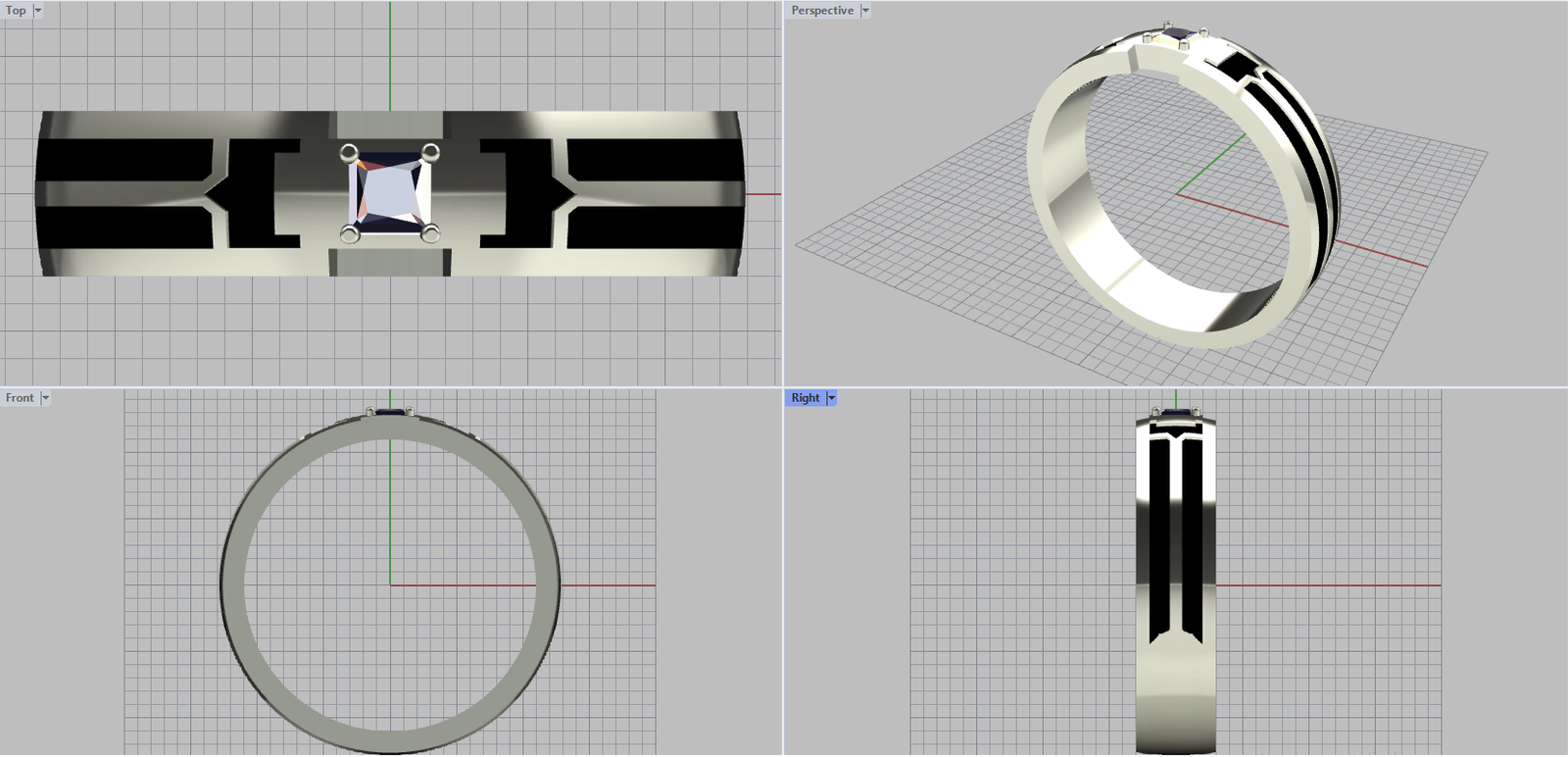Click the Top viewport title label

pyautogui.click(x=16, y=11)
